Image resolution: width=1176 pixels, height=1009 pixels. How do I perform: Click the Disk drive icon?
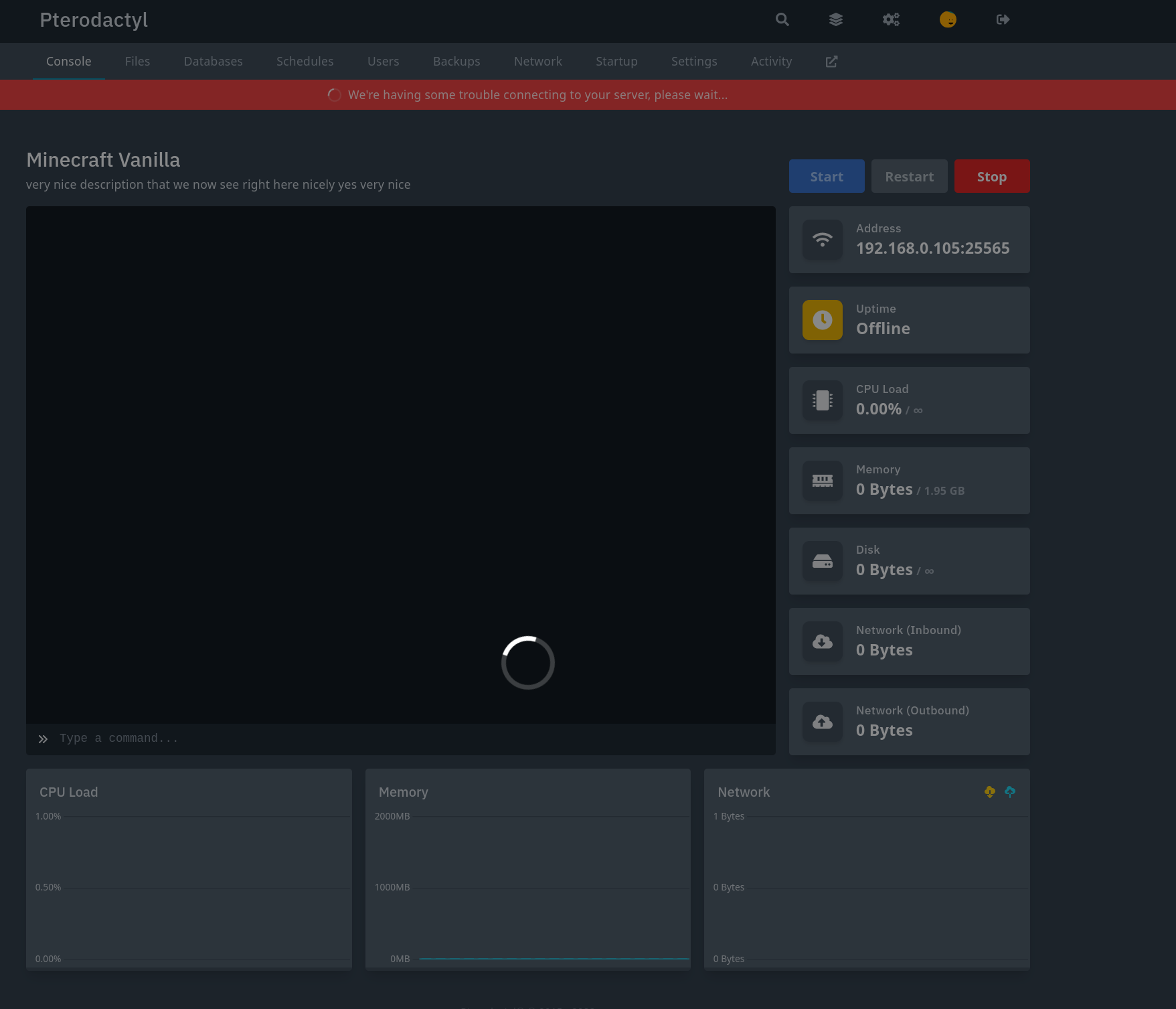[823, 561]
